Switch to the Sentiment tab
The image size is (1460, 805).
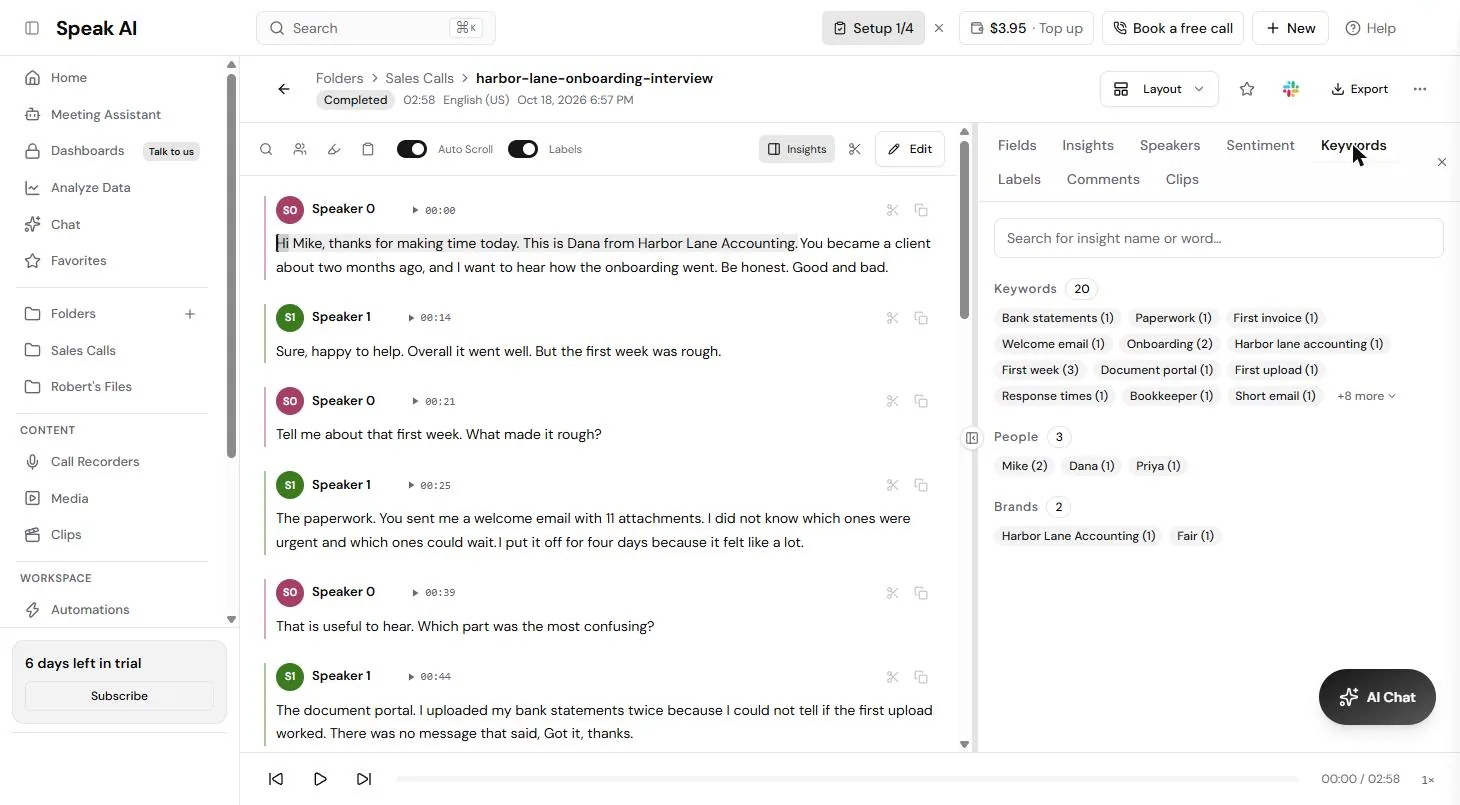(x=1260, y=145)
